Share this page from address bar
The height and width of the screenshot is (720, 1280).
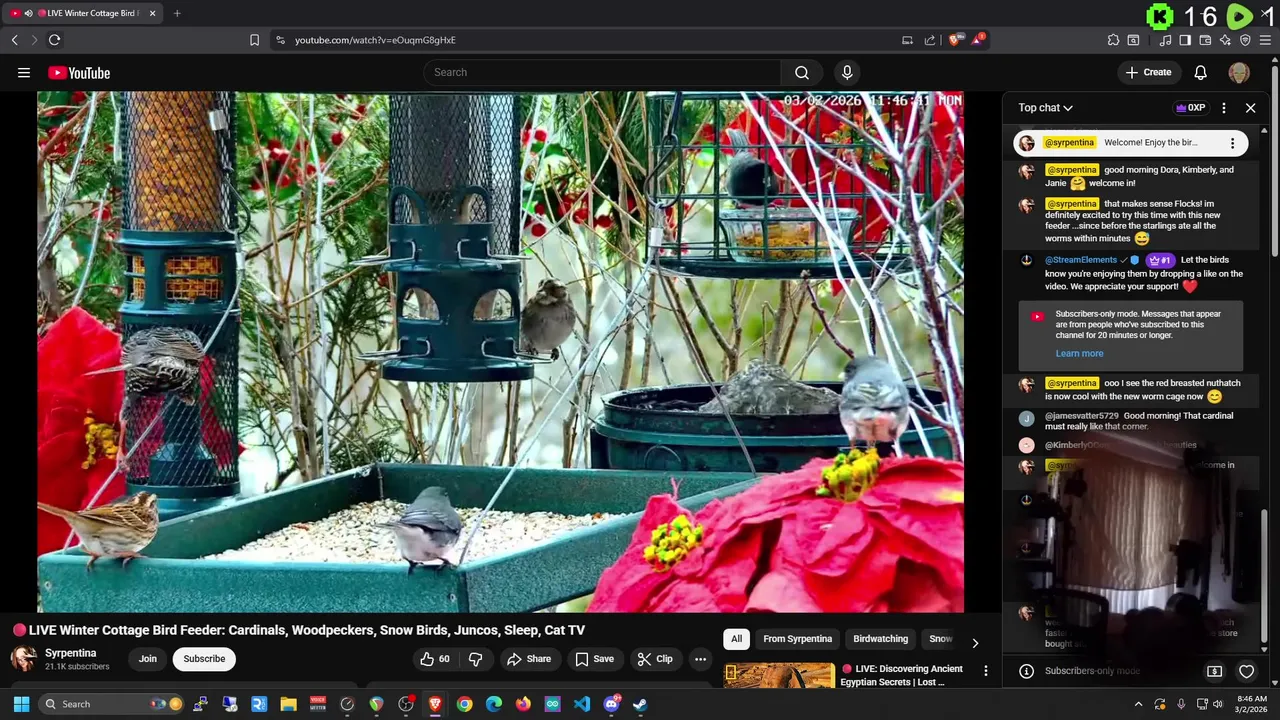(x=930, y=40)
